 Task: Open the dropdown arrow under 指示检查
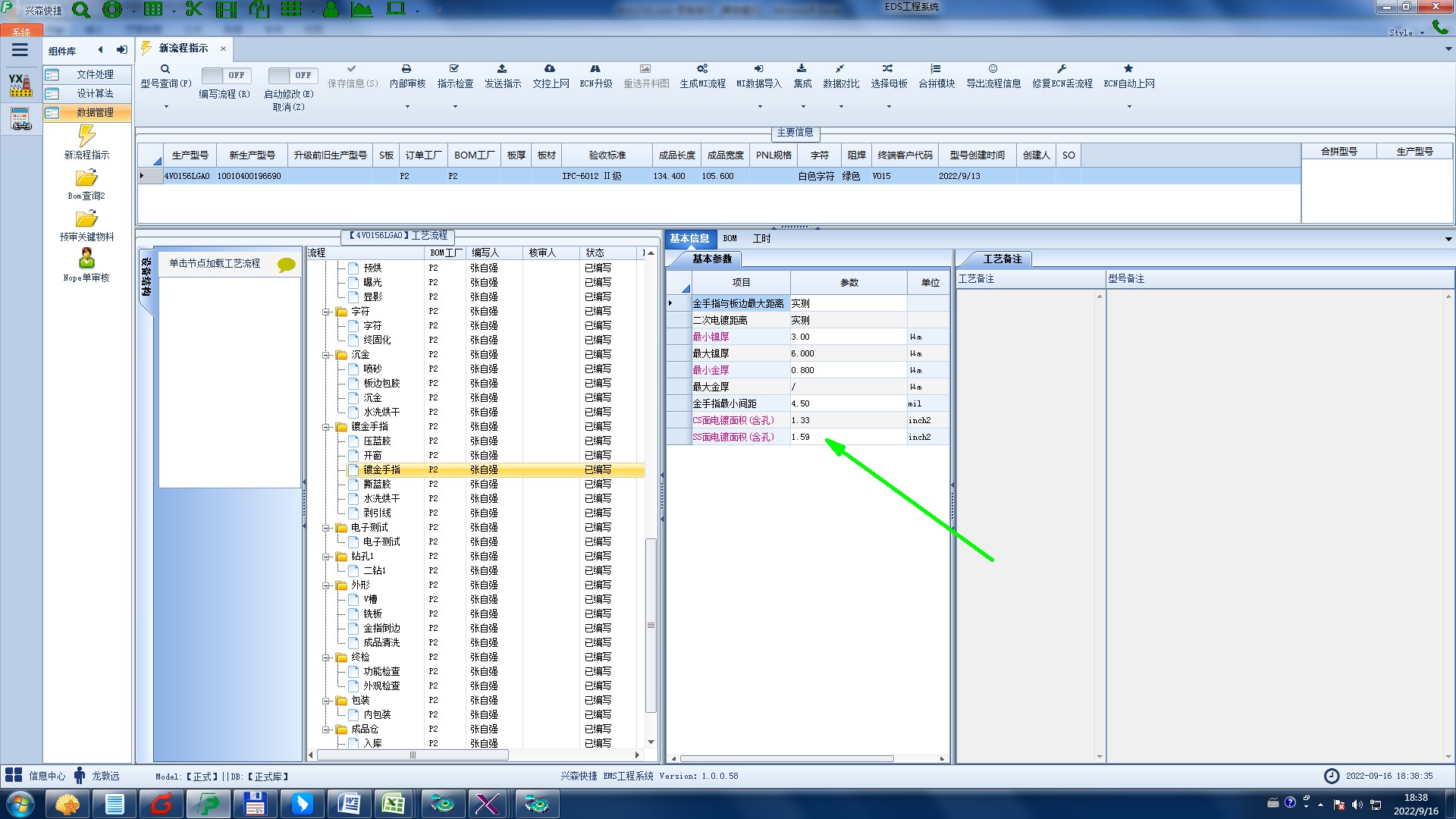455,107
